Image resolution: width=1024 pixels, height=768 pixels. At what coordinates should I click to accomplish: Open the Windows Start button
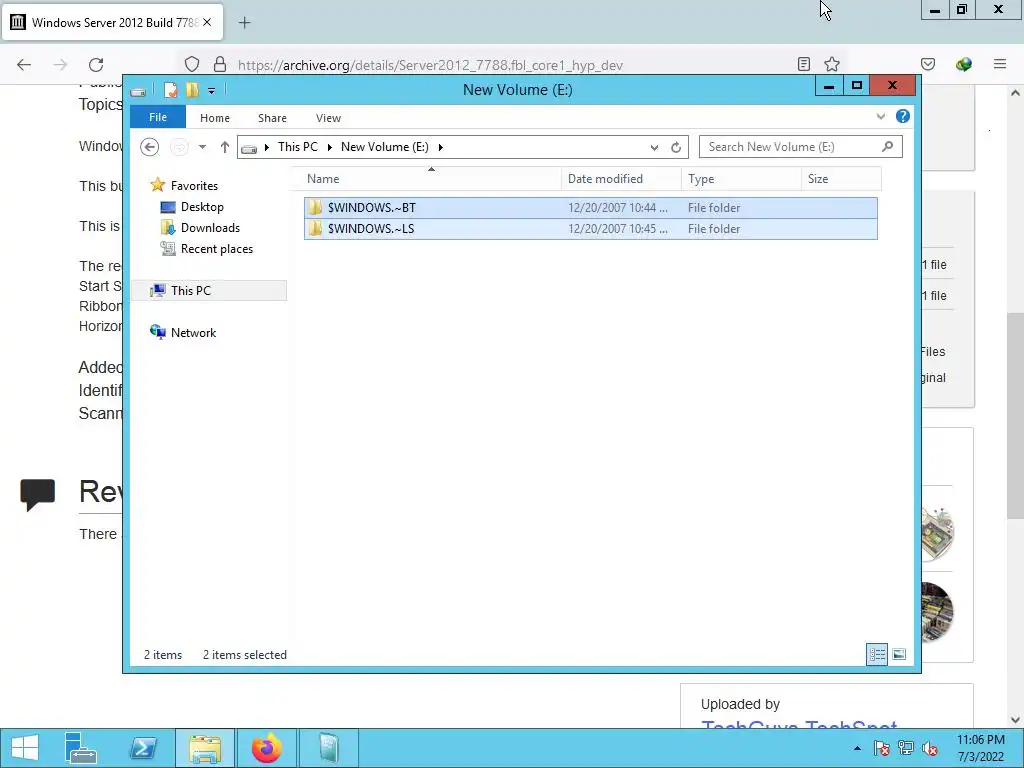[25, 748]
